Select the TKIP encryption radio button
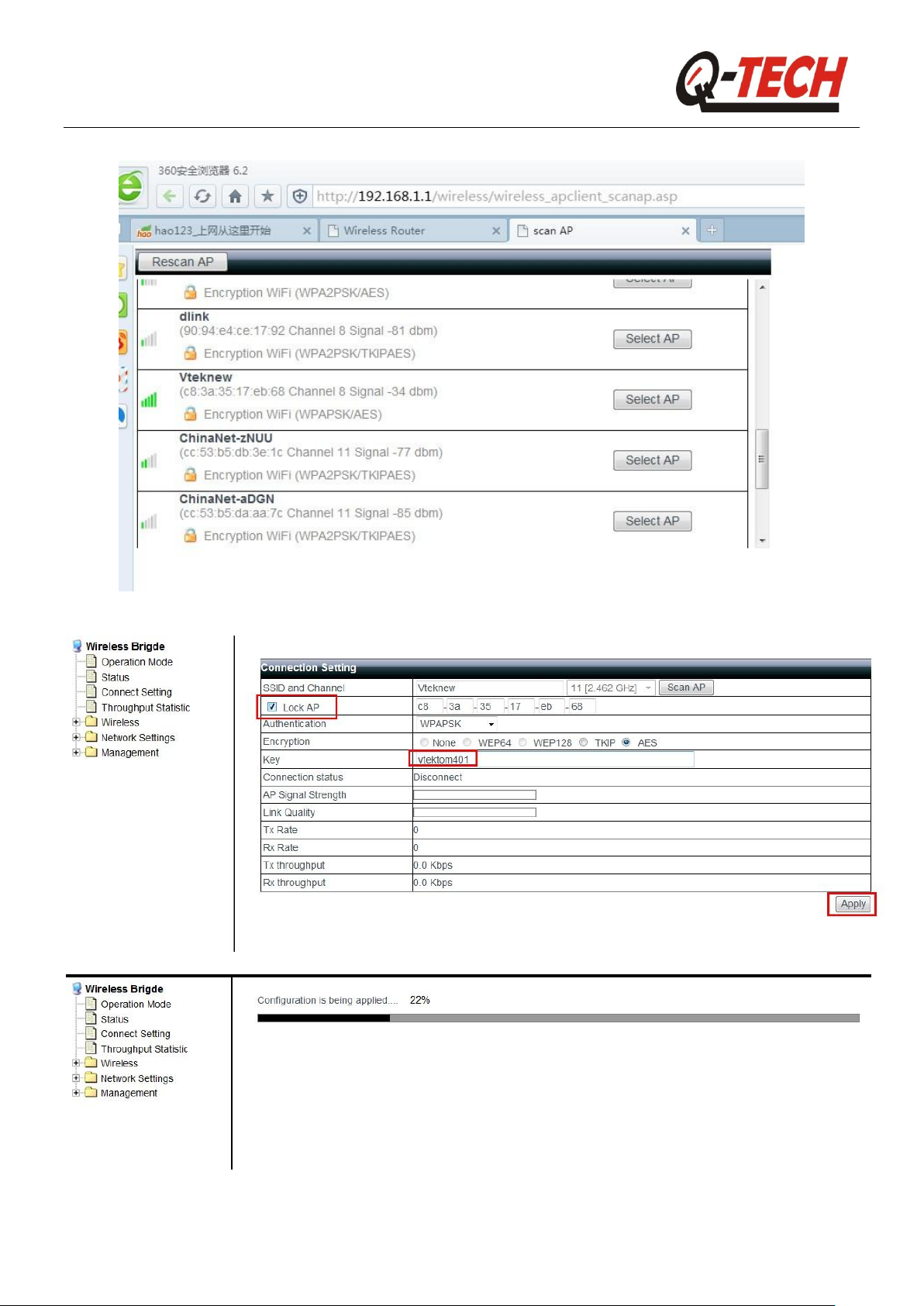This screenshot has height=1306, width=924. coord(584,743)
